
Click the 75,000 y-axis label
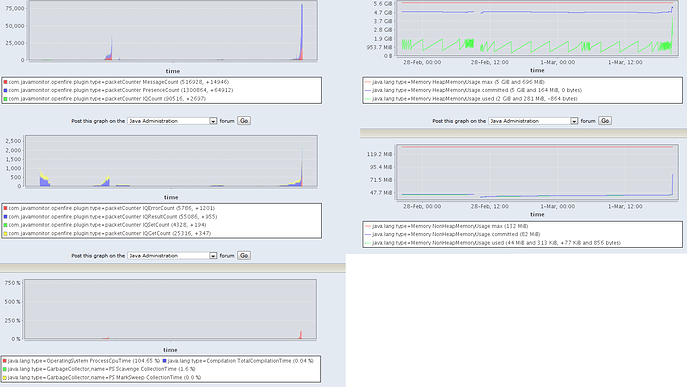[15, 8]
